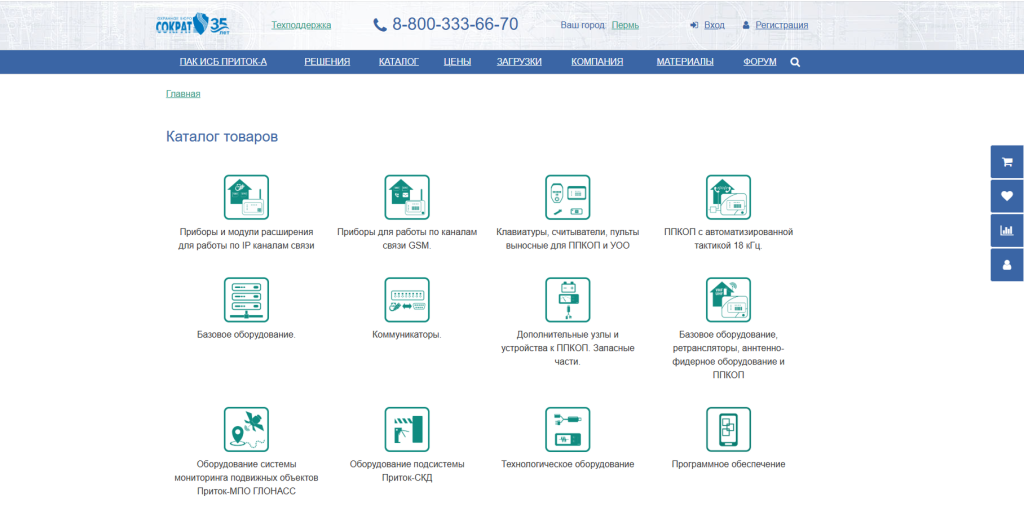This screenshot has width=1024, height=514.
Task: Click the ППКОП 18 кГц category icon
Action: pyautogui.click(x=728, y=197)
